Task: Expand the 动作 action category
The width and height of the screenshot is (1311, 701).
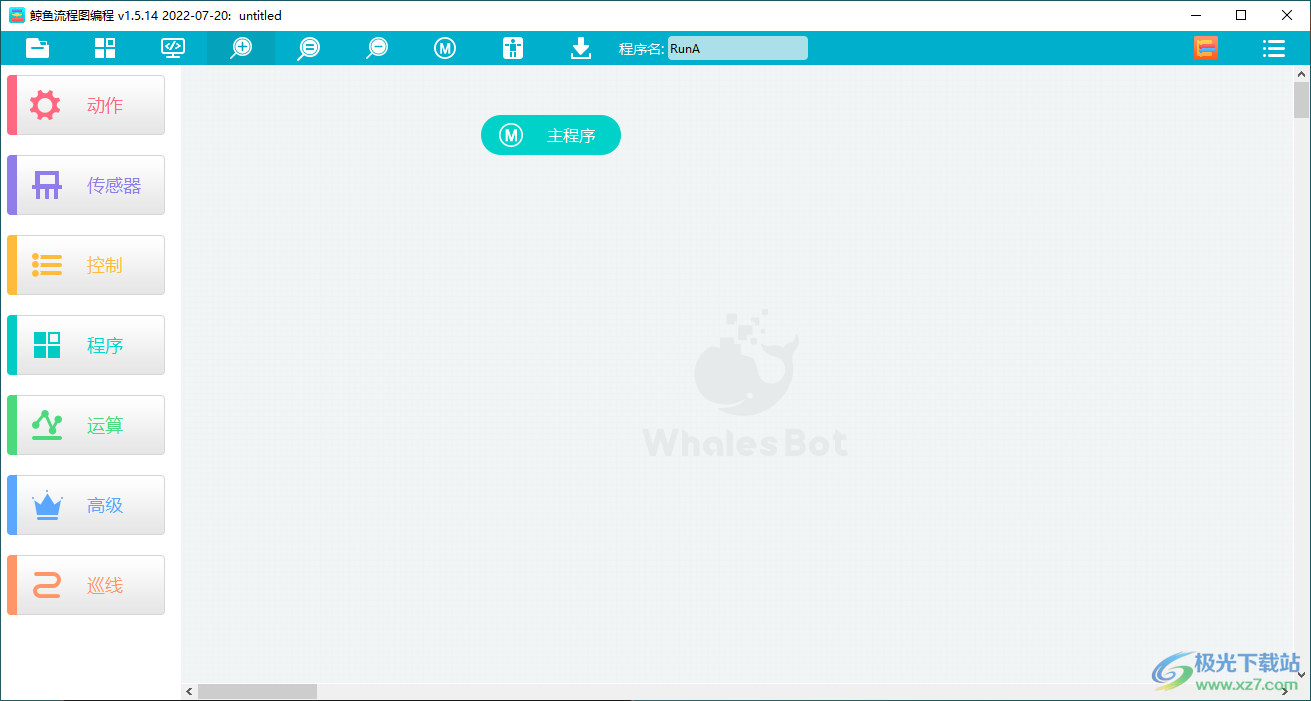Action: tap(87, 105)
